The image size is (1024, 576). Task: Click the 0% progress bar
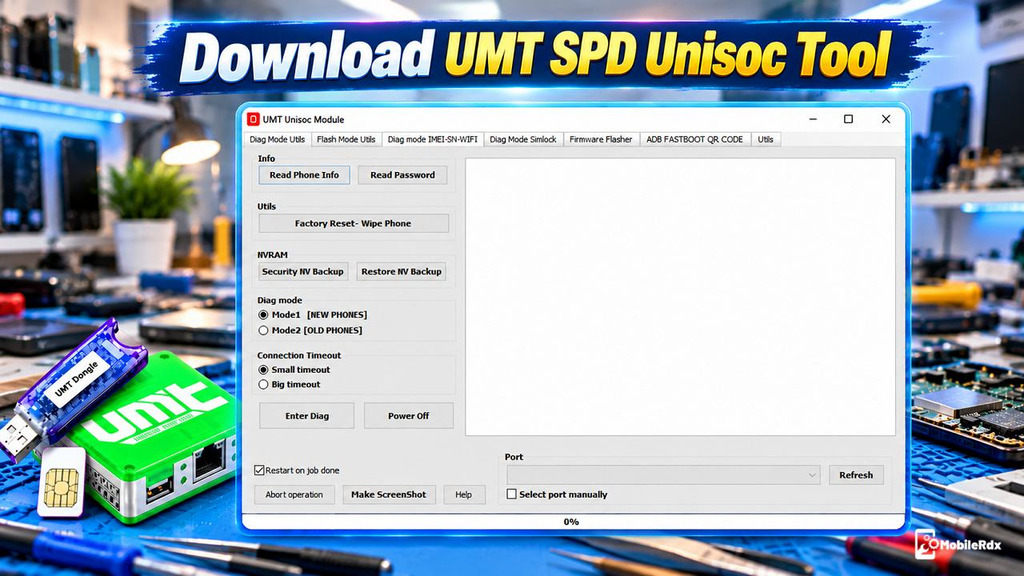pyautogui.click(x=571, y=522)
